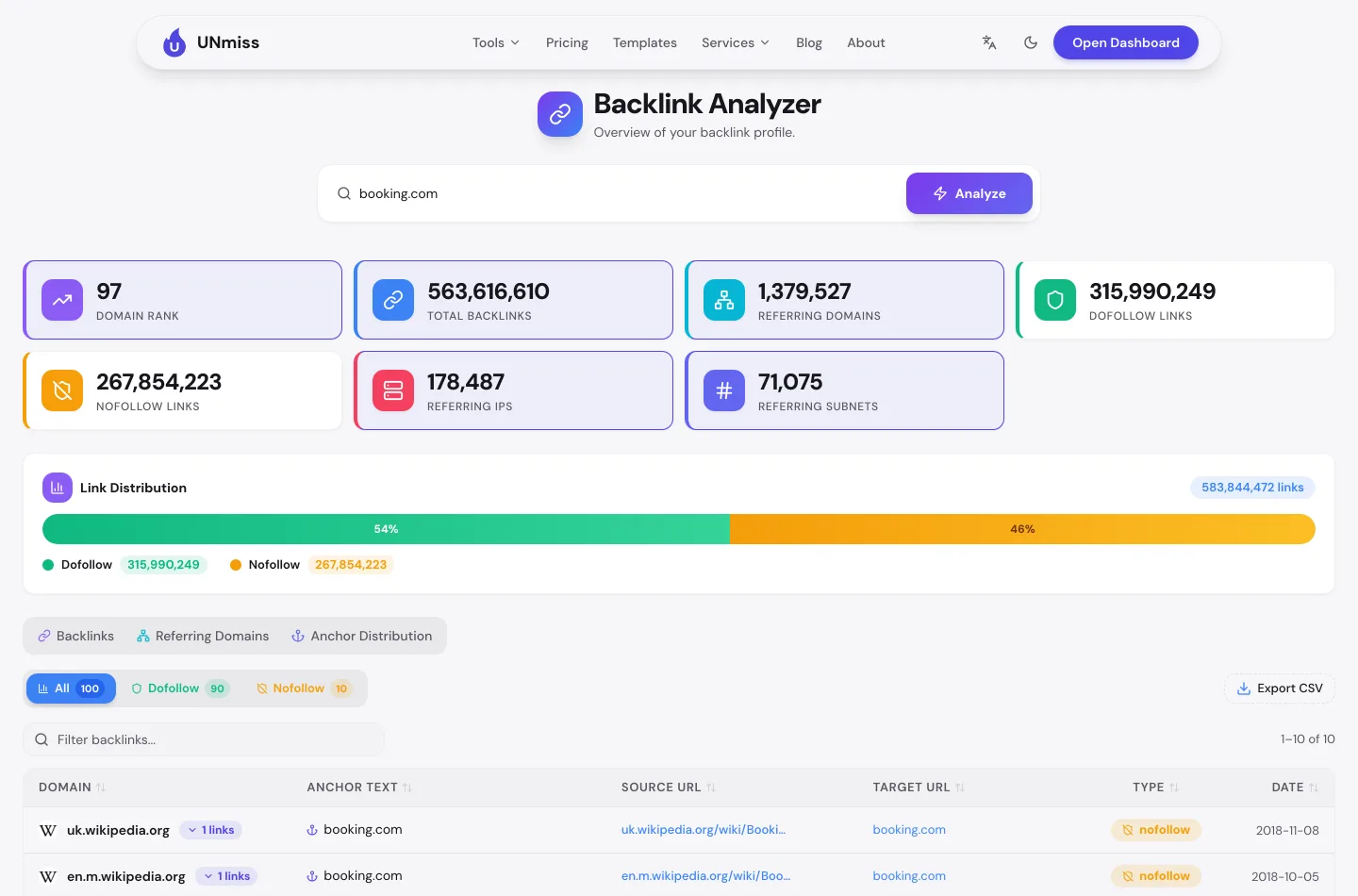Open booking.com target URL in en.m.wikipedia.org row
1358x896 pixels.
tap(909, 876)
